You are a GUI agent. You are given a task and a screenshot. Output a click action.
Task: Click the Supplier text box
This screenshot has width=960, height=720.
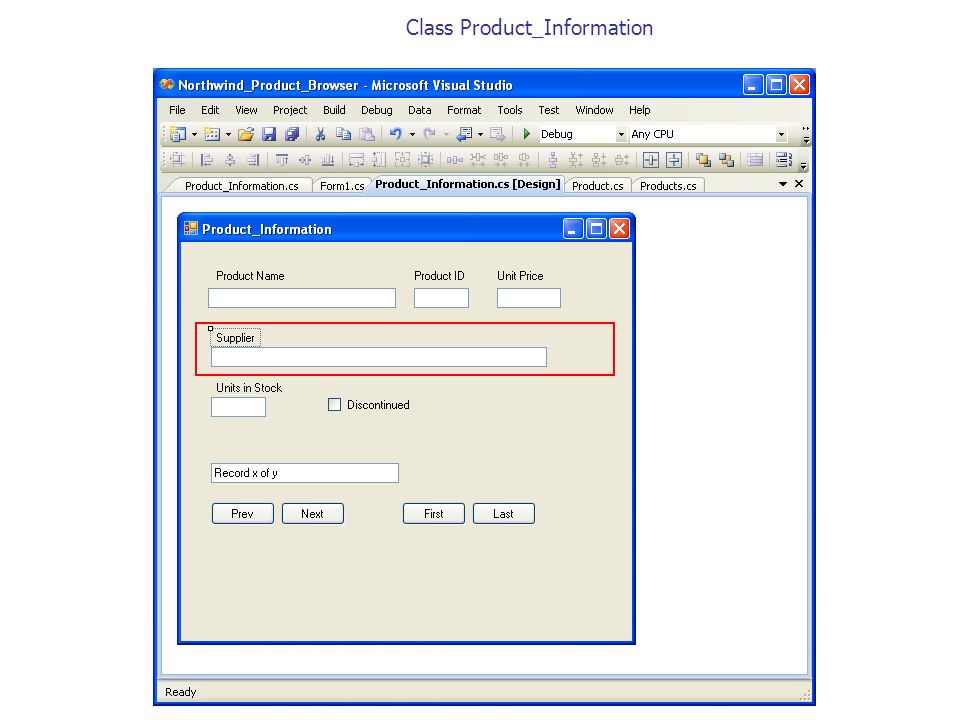[379, 357]
